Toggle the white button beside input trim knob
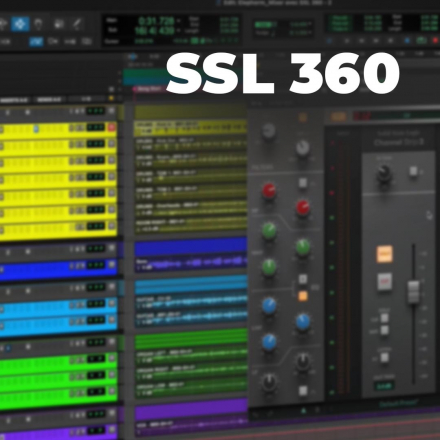The image size is (440, 440). (x=413, y=171)
